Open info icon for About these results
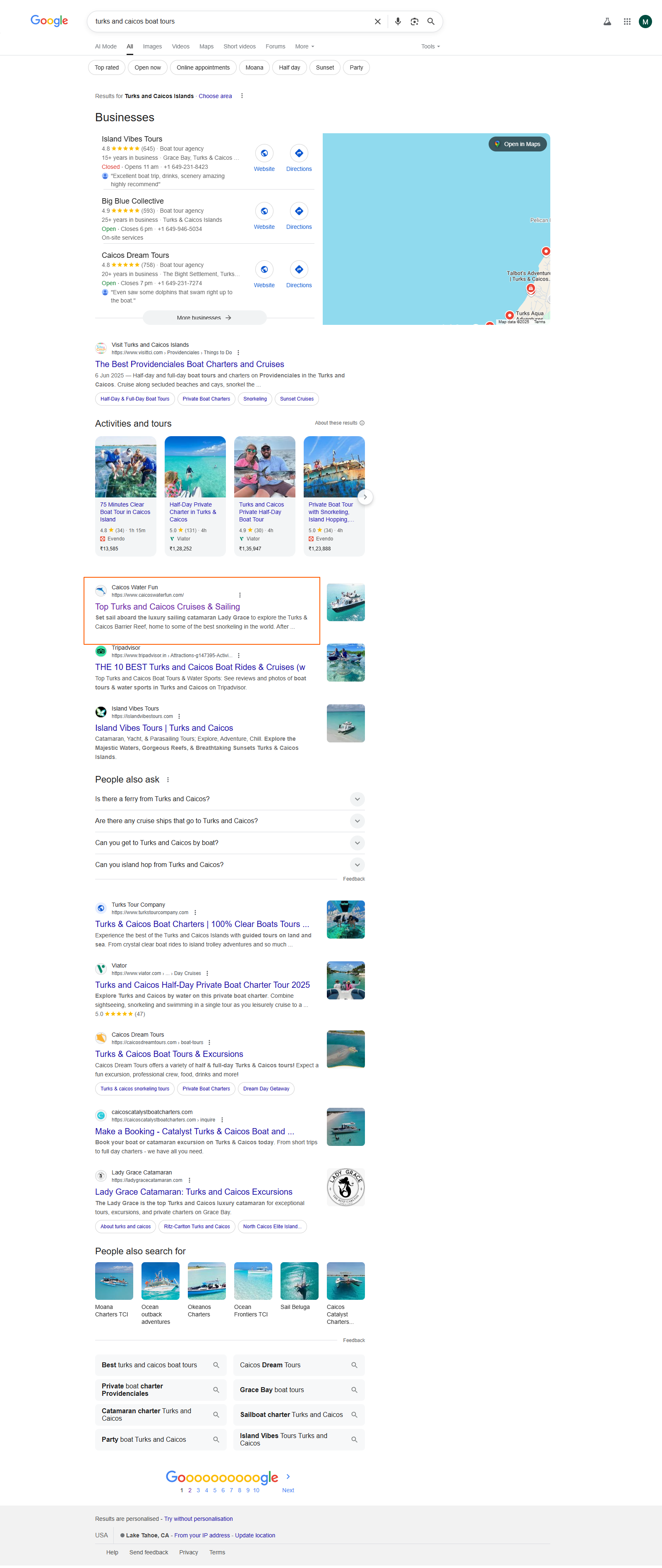662x1568 pixels. 362,423
